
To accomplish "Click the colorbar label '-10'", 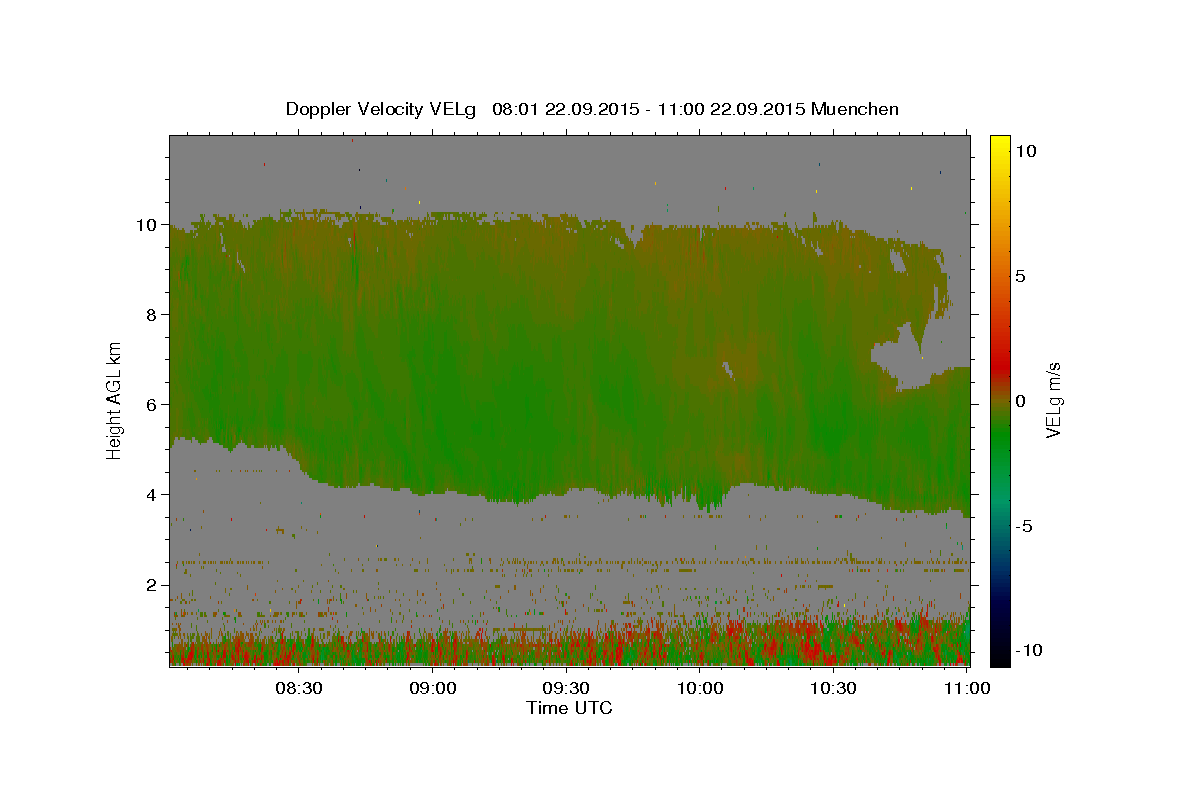I will point(1029,651).
